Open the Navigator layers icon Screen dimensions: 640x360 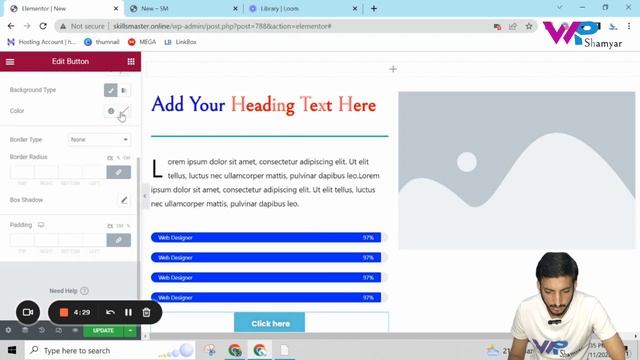coord(25,330)
